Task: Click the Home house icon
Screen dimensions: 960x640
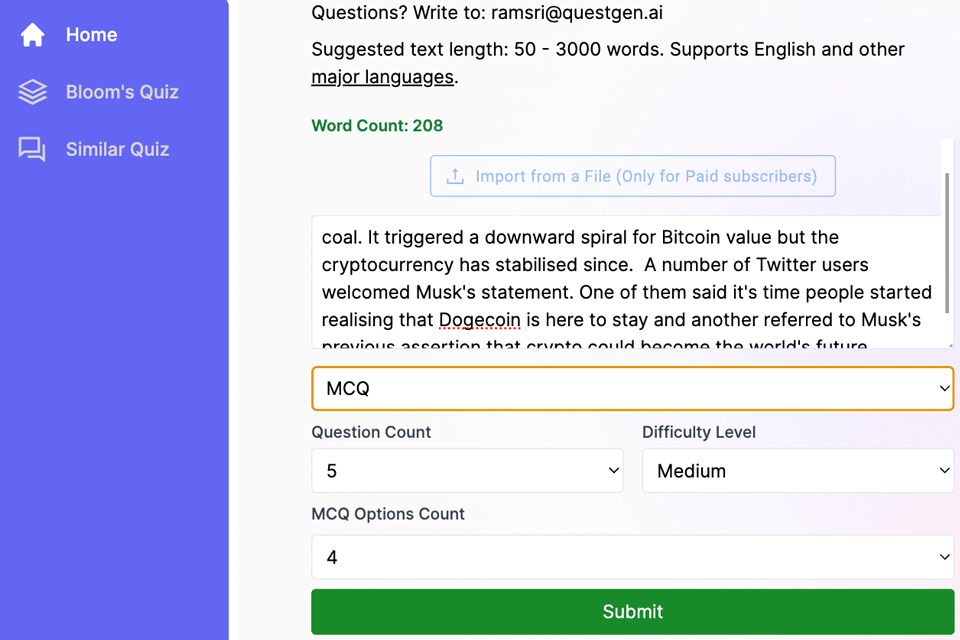Action: [32, 35]
